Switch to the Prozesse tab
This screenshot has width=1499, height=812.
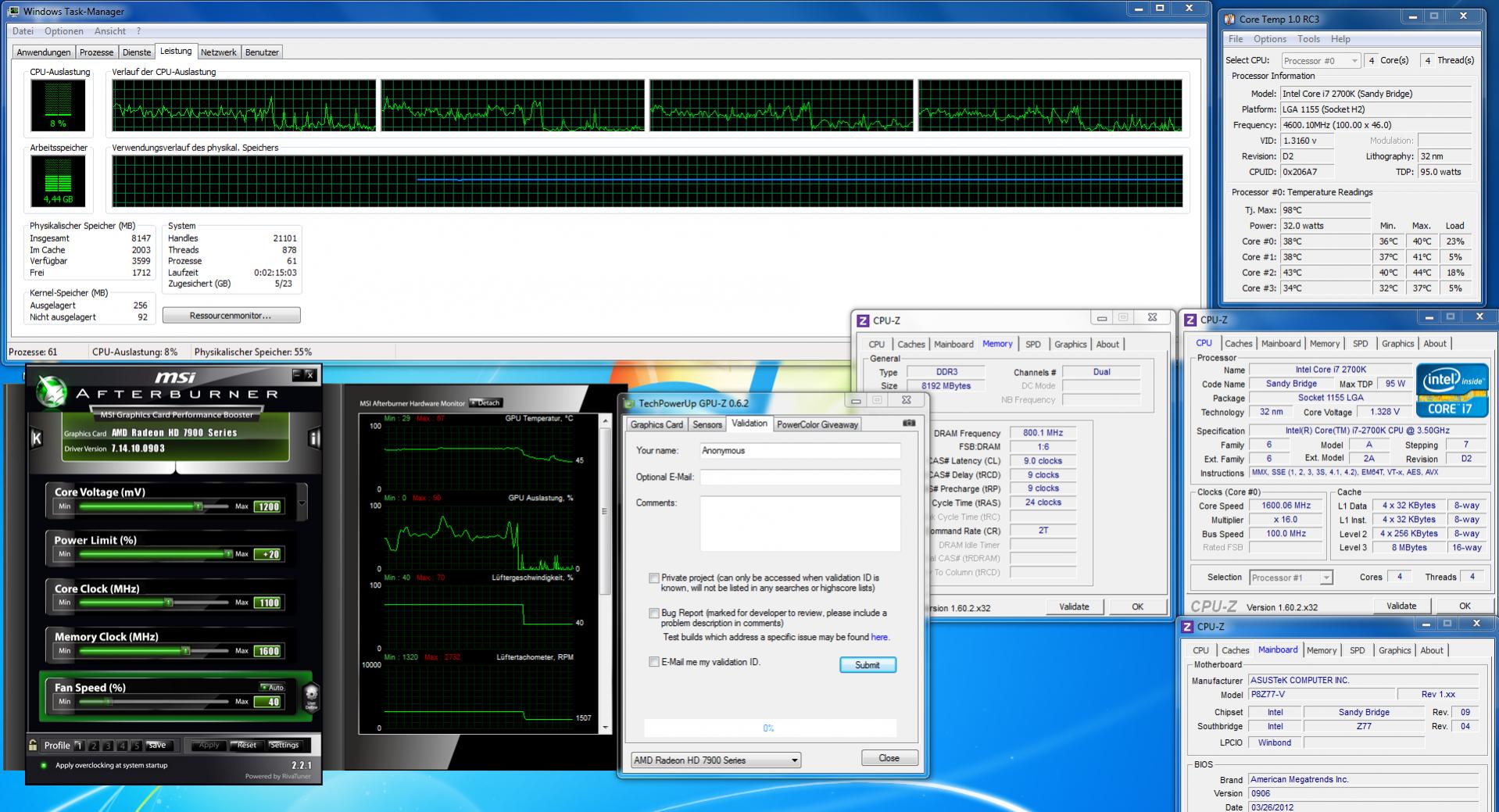[97, 52]
